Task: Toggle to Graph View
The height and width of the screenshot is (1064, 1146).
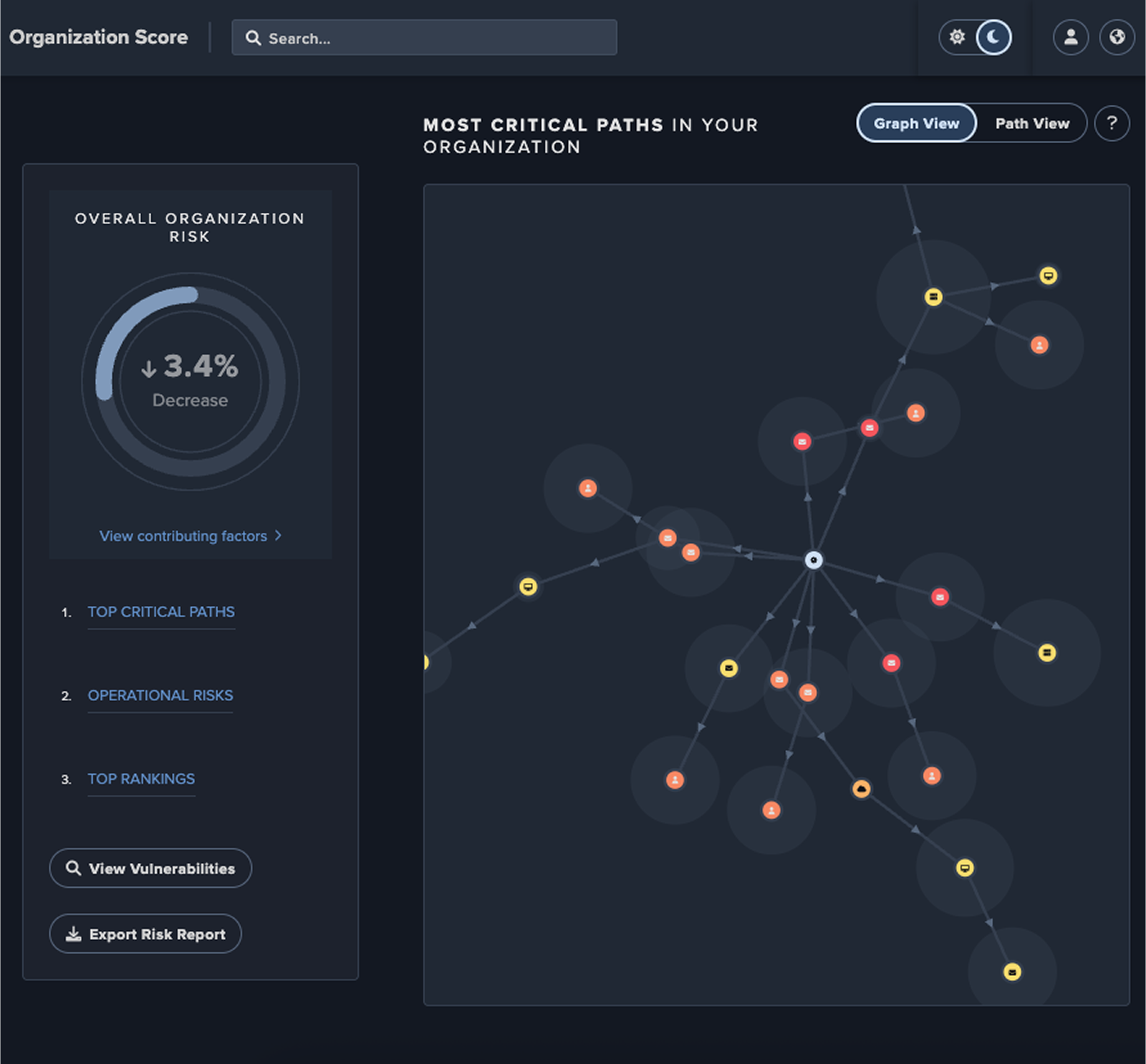Action: (916, 124)
